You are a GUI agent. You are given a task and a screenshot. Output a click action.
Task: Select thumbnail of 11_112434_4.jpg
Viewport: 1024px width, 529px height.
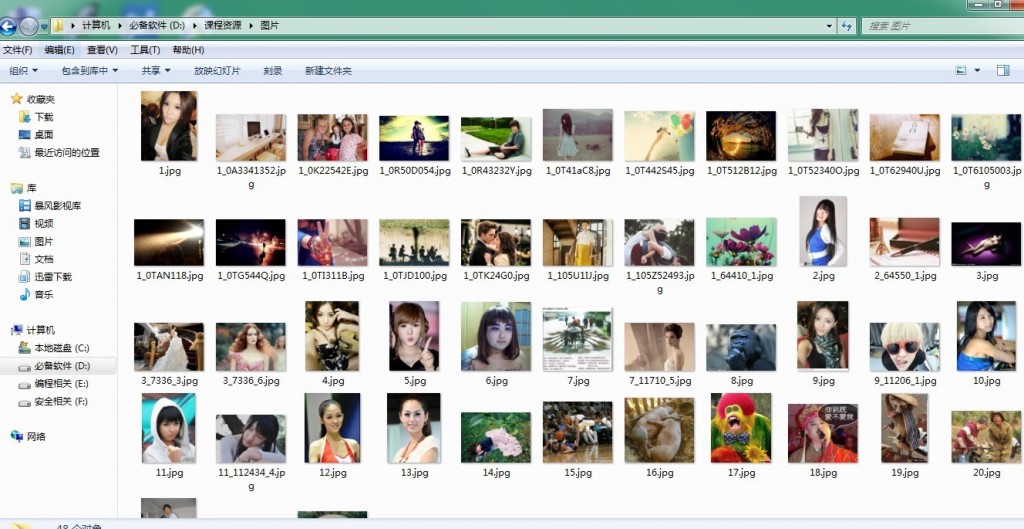coord(251,439)
